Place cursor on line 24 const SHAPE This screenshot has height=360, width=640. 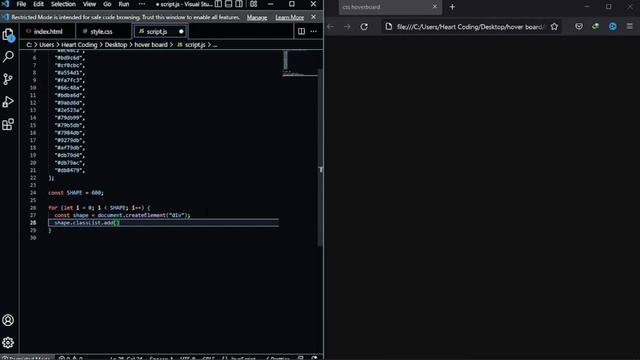click(x=76, y=193)
